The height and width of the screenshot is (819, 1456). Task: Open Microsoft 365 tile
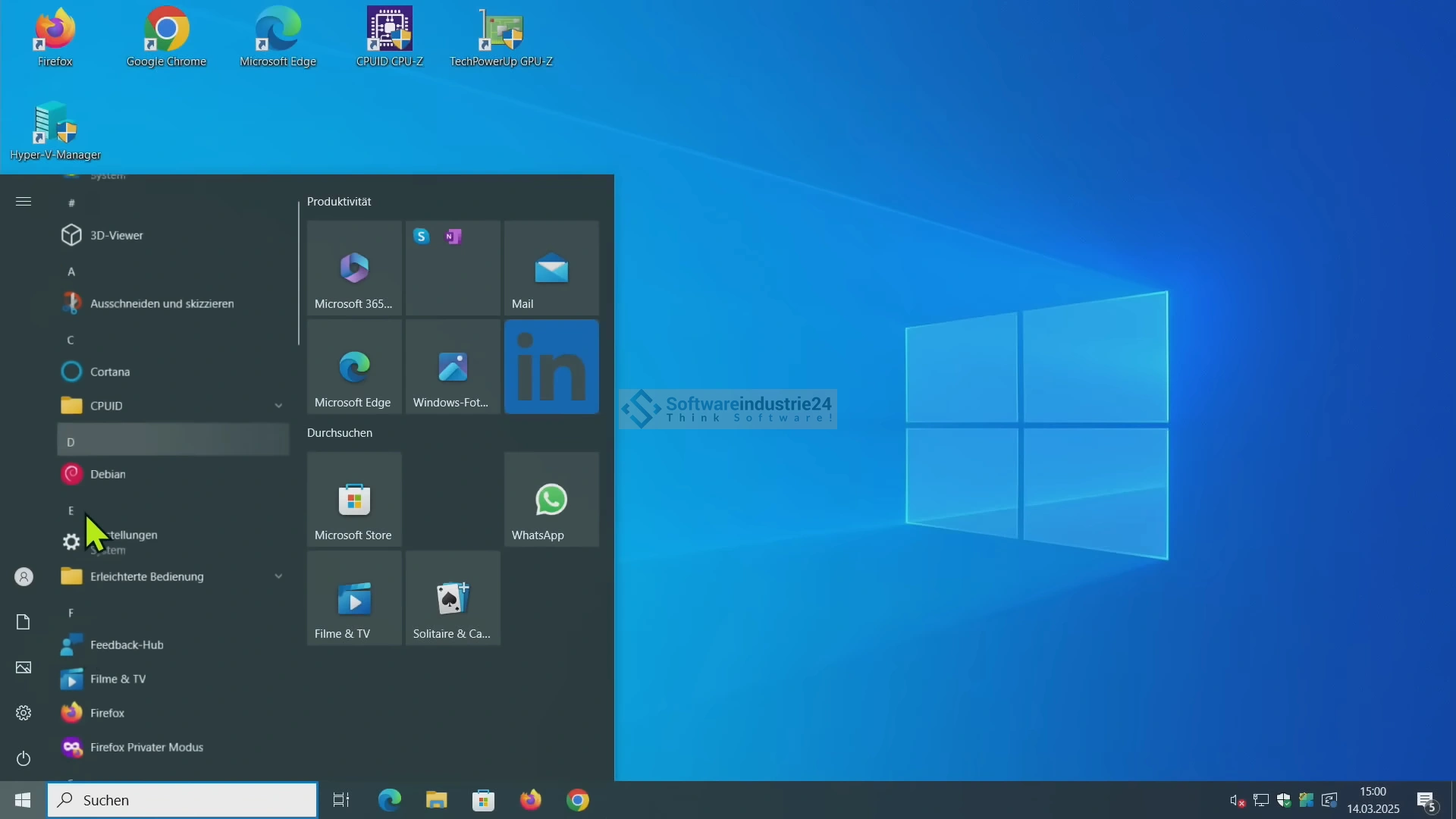pos(354,268)
